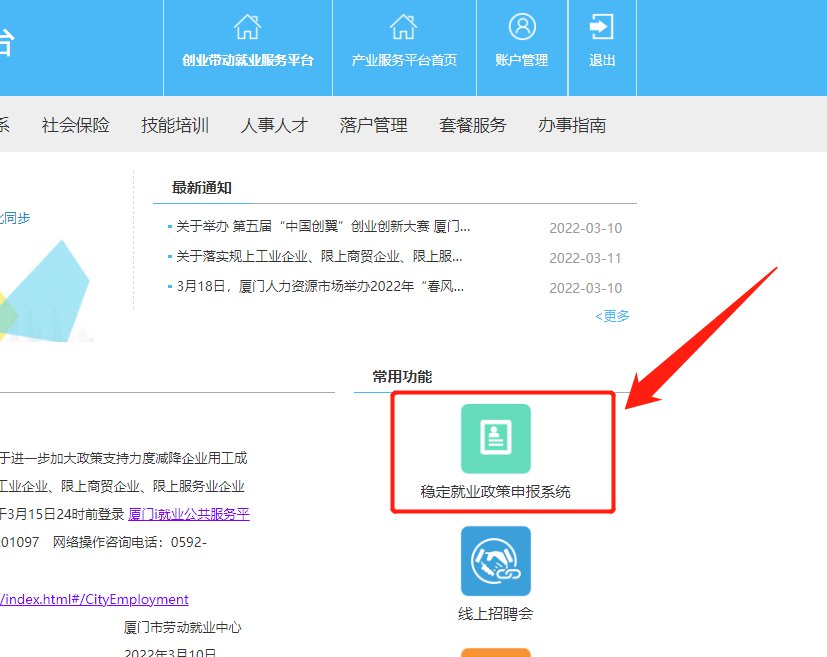Click the orange icon below 线上招聘会
This screenshot has height=657, width=827.
[495, 651]
